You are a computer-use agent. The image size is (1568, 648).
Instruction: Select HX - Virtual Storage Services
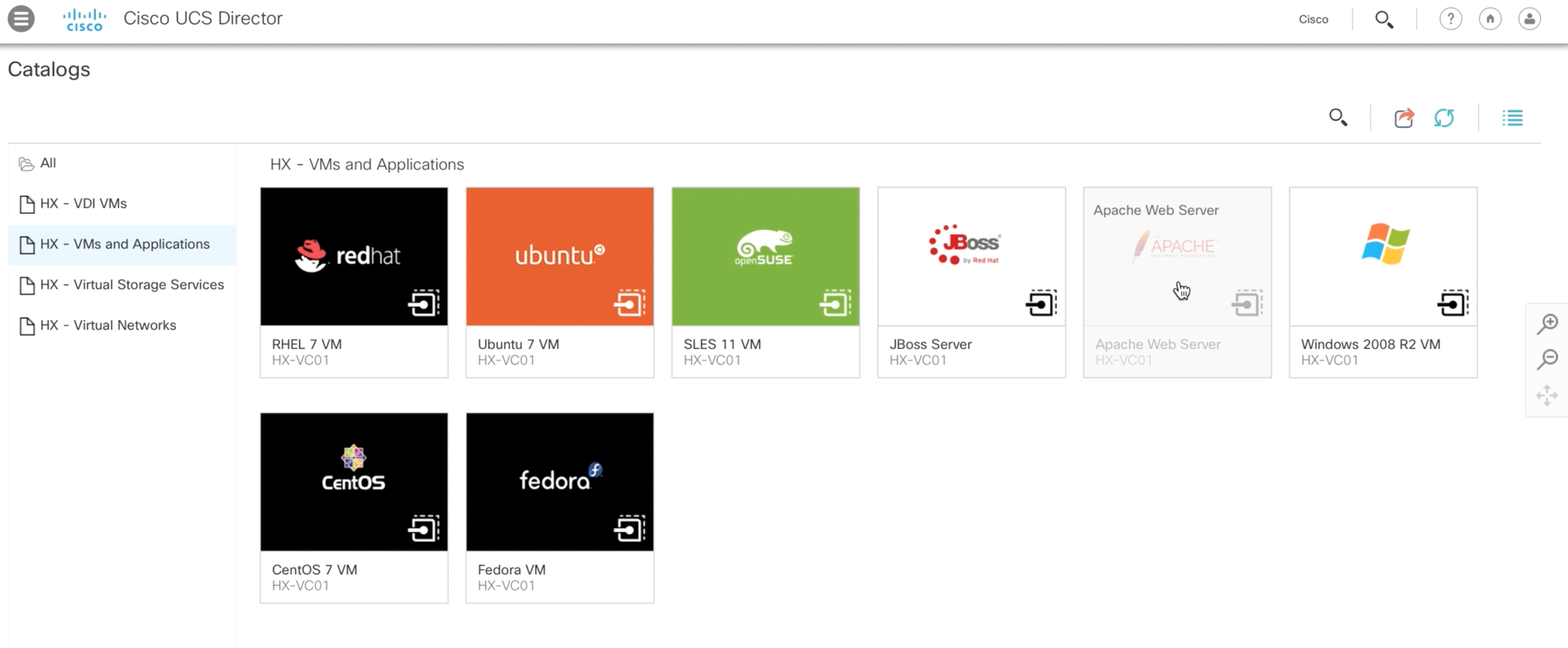[131, 285]
